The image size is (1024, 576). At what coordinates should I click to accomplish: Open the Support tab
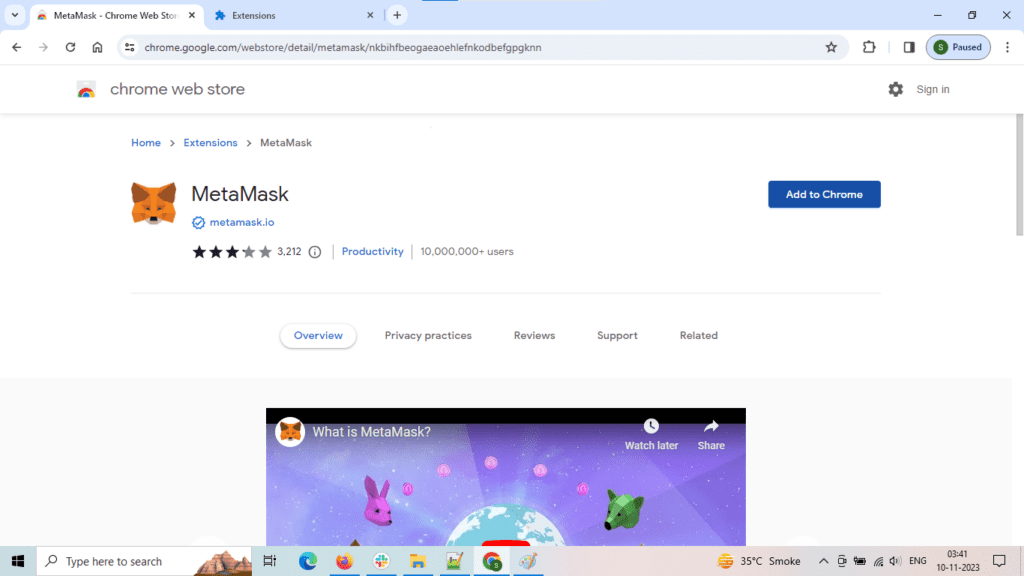click(617, 336)
